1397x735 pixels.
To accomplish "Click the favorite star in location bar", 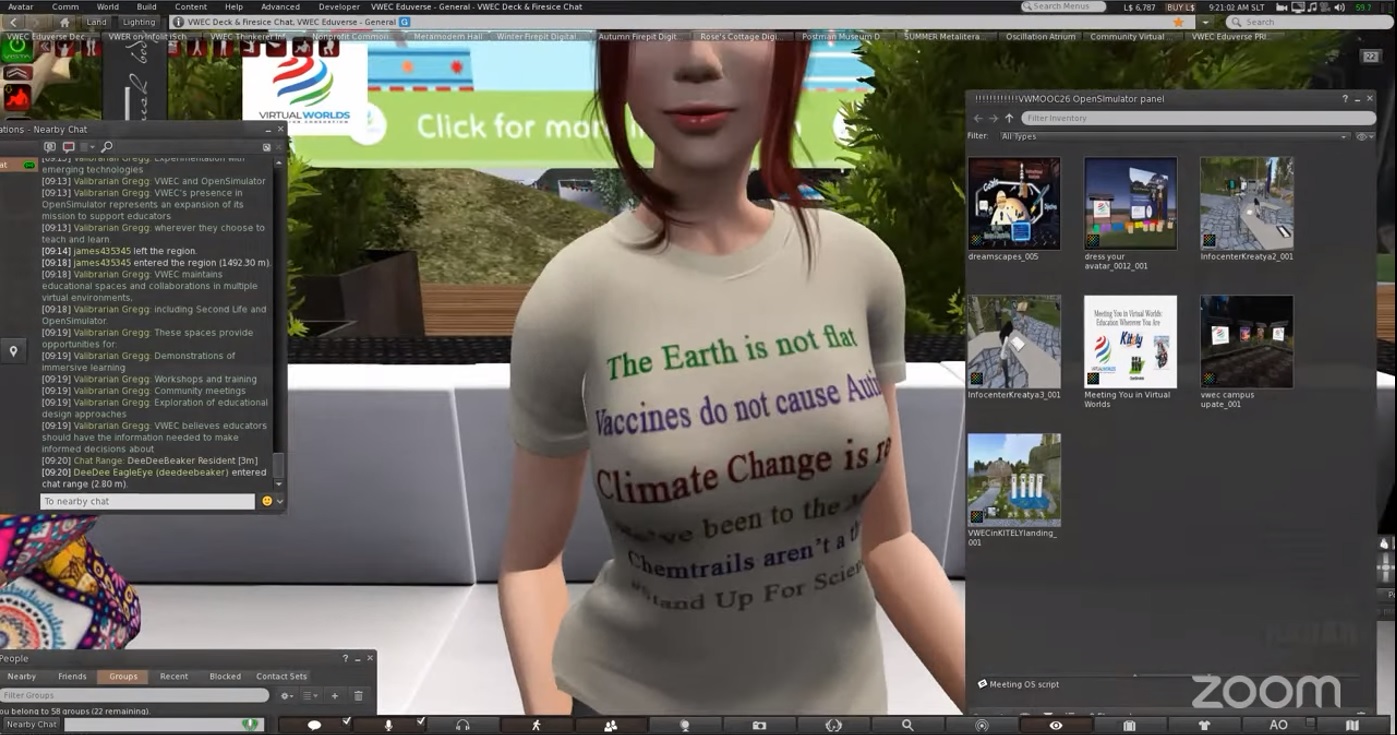I will (1179, 22).
